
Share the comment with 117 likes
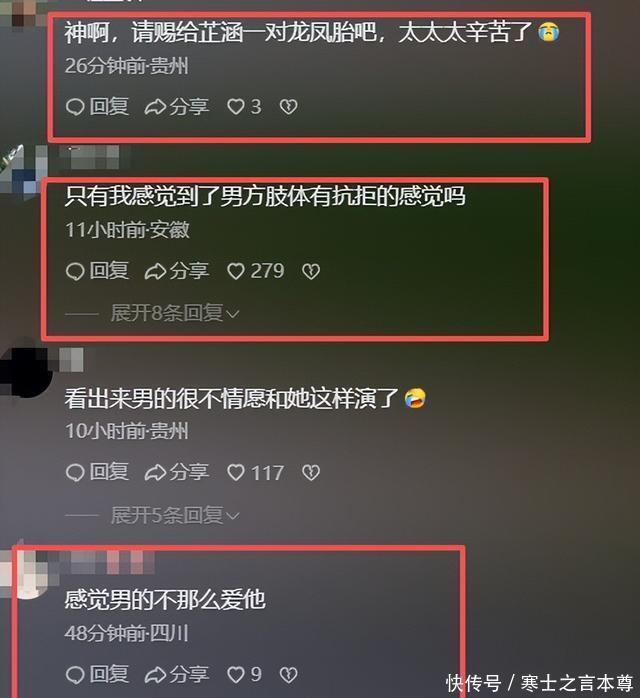(x=177, y=472)
